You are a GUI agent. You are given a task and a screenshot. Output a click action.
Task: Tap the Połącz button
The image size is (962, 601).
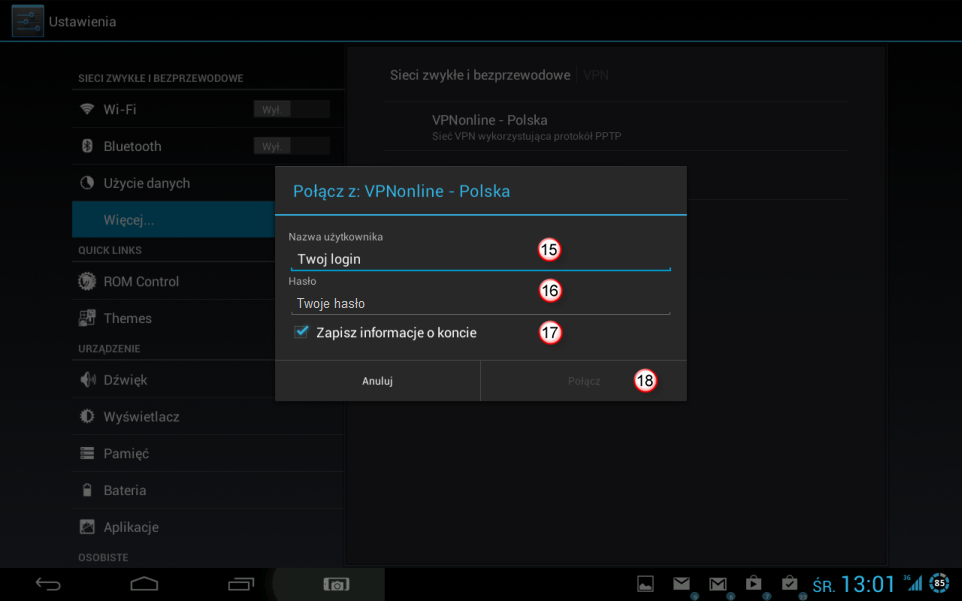click(x=583, y=381)
